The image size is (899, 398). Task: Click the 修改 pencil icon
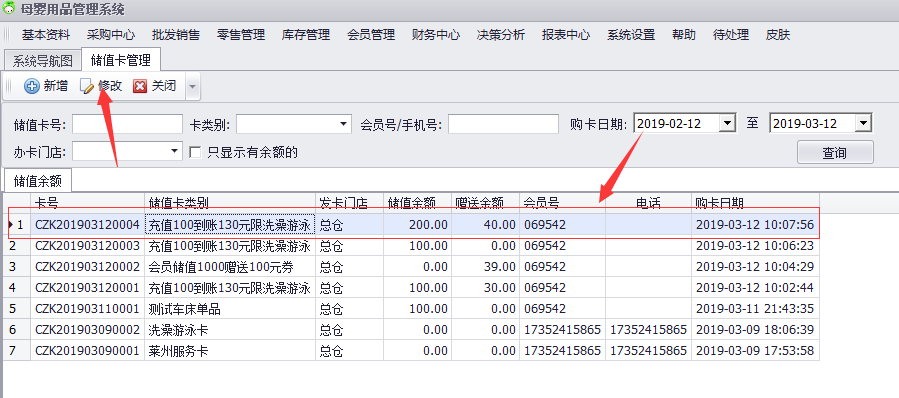[86, 86]
